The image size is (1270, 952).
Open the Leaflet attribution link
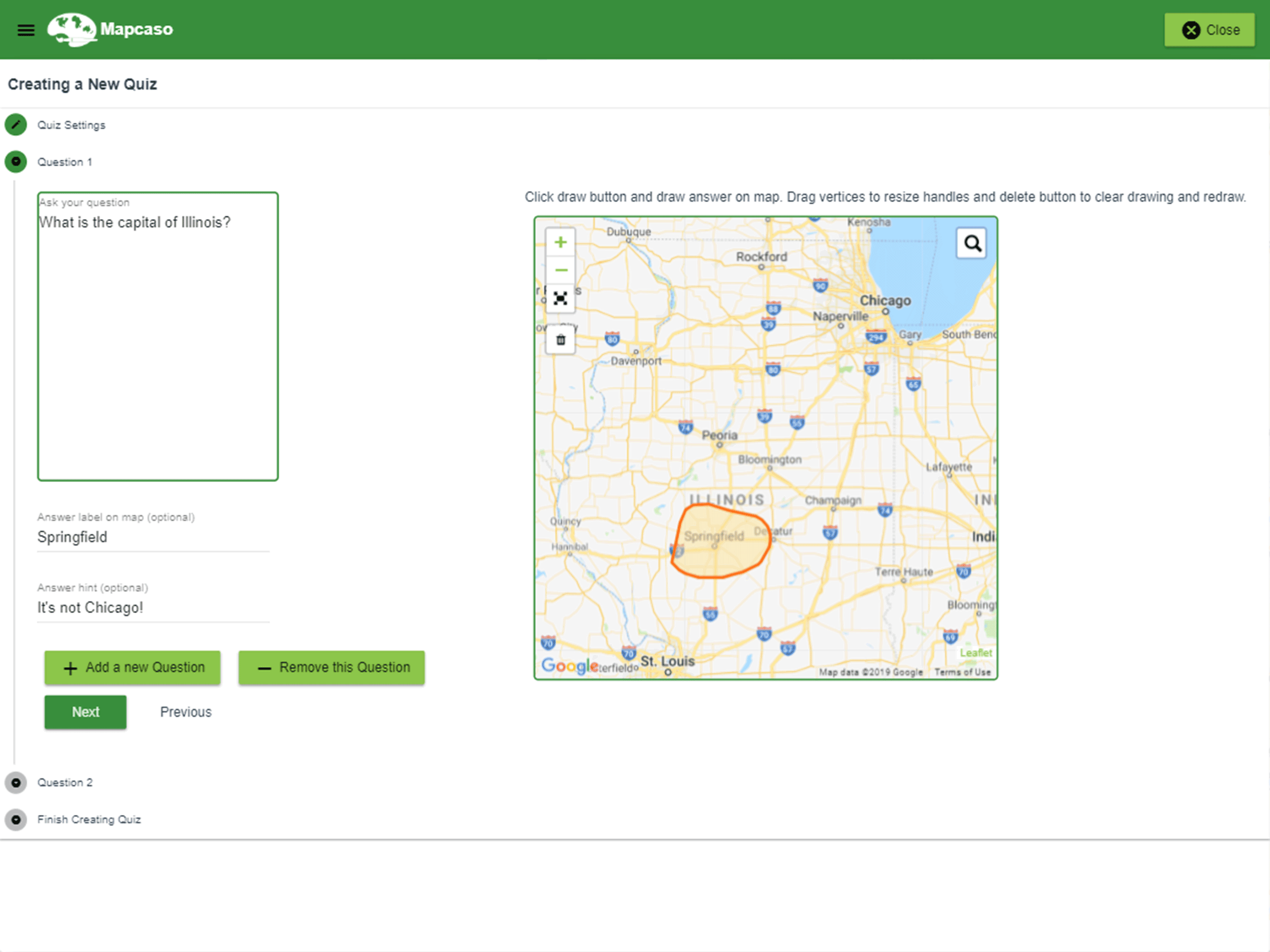tap(975, 653)
